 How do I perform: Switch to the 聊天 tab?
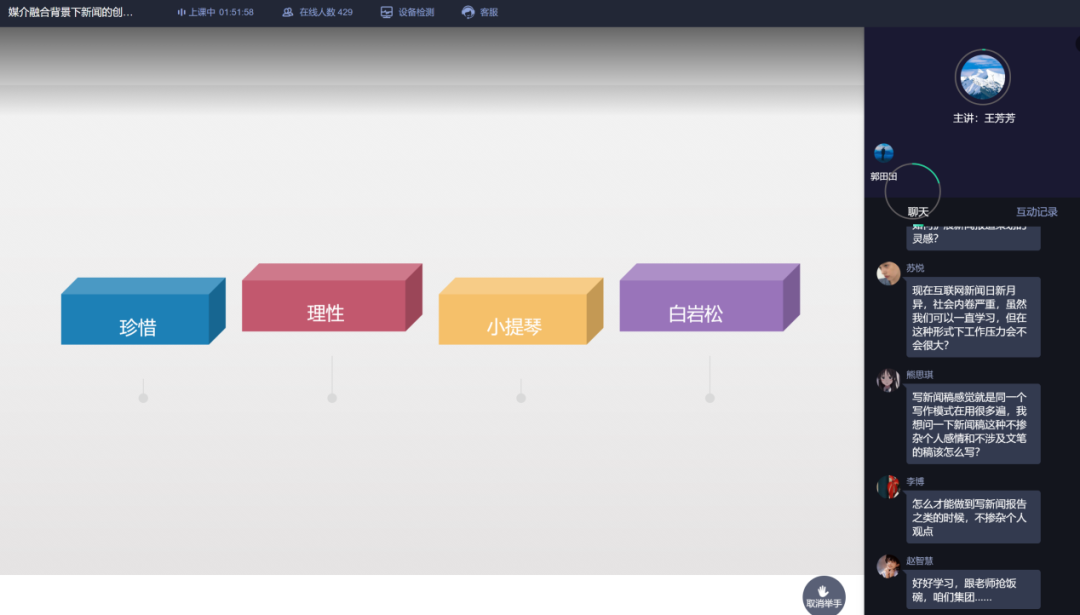pos(918,212)
